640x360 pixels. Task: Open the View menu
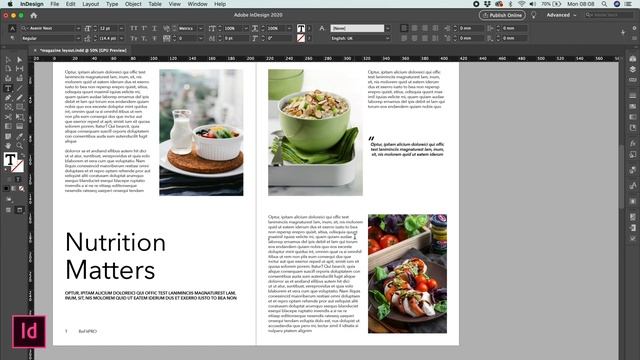[174, 4]
